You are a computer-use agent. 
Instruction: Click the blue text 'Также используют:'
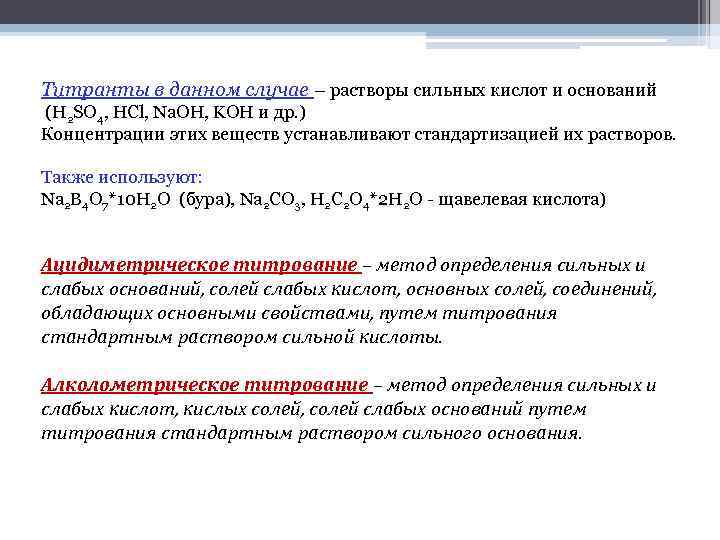pos(121,177)
